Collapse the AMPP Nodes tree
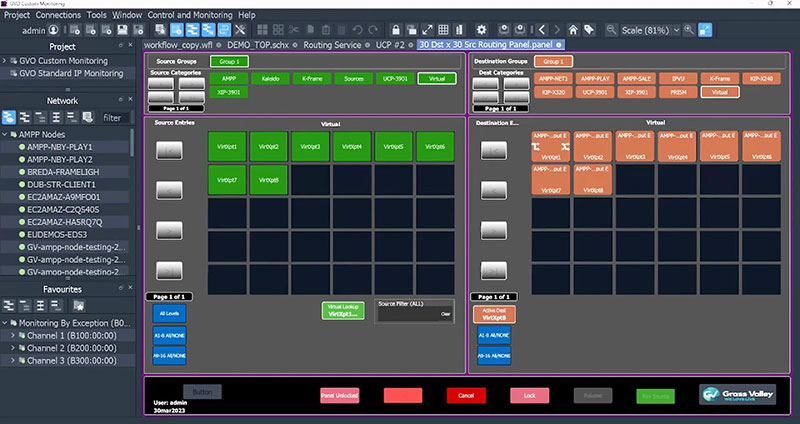This screenshot has width=800, height=424. click(9, 134)
